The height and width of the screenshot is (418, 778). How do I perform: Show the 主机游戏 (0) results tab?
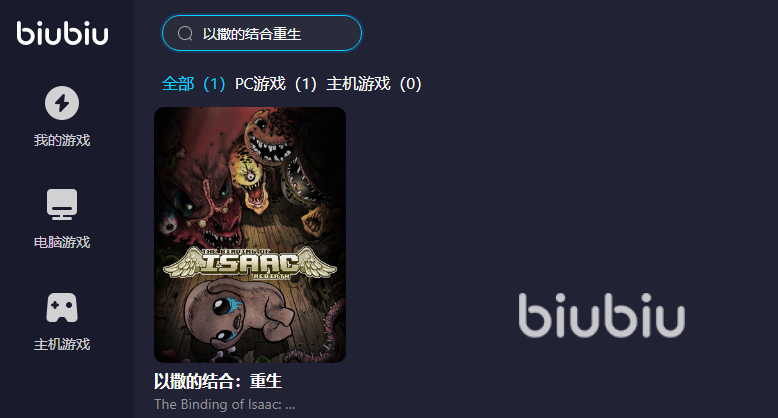tap(374, 84)
